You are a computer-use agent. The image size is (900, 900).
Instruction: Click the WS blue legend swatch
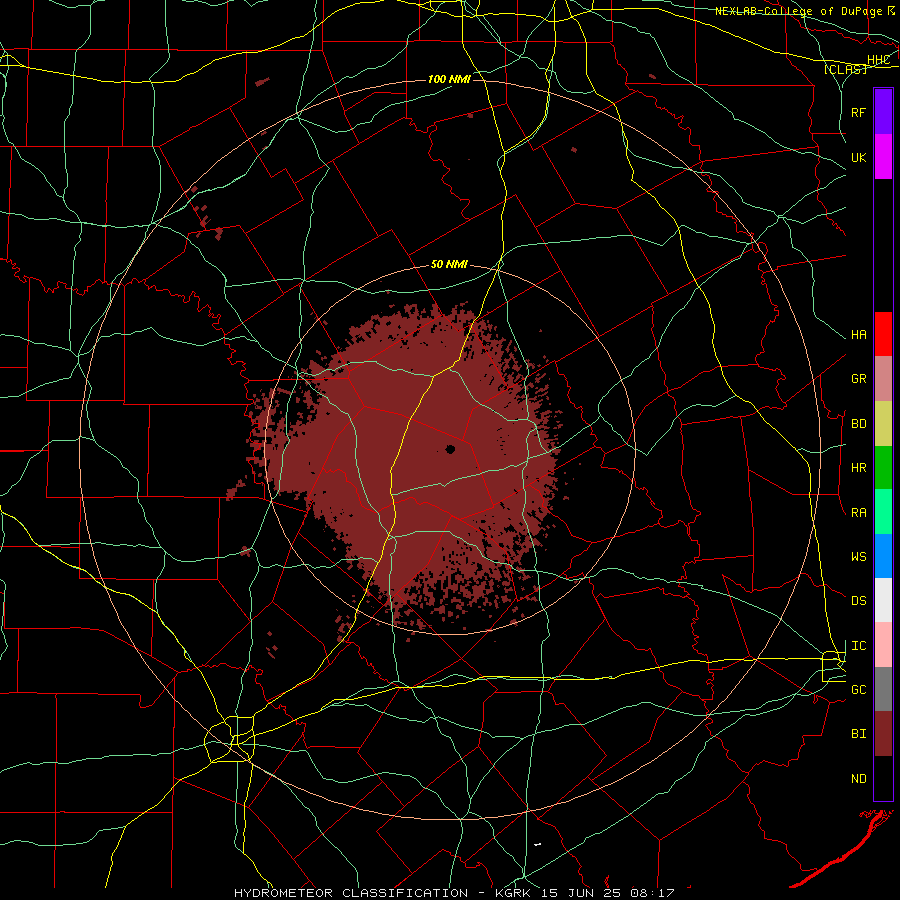point(883,556)
